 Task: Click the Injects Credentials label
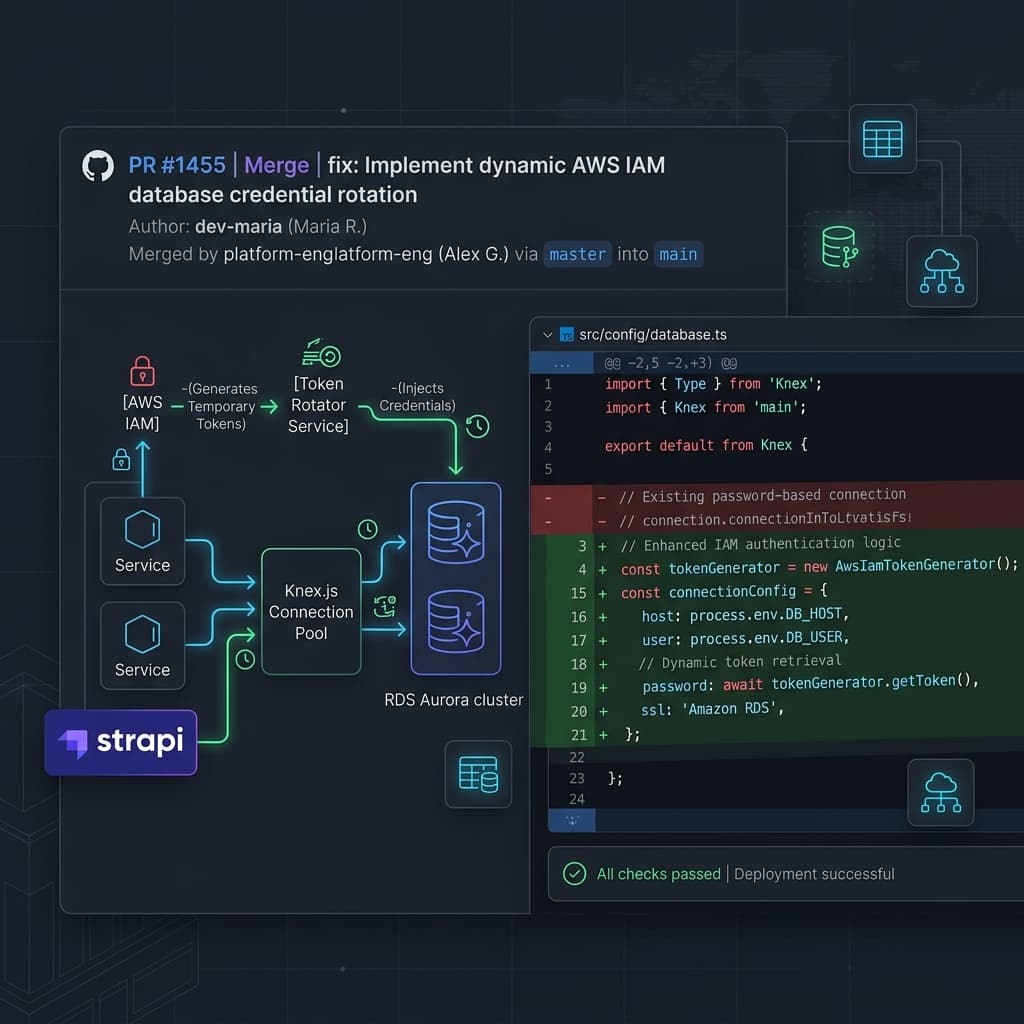pos(417,397)
